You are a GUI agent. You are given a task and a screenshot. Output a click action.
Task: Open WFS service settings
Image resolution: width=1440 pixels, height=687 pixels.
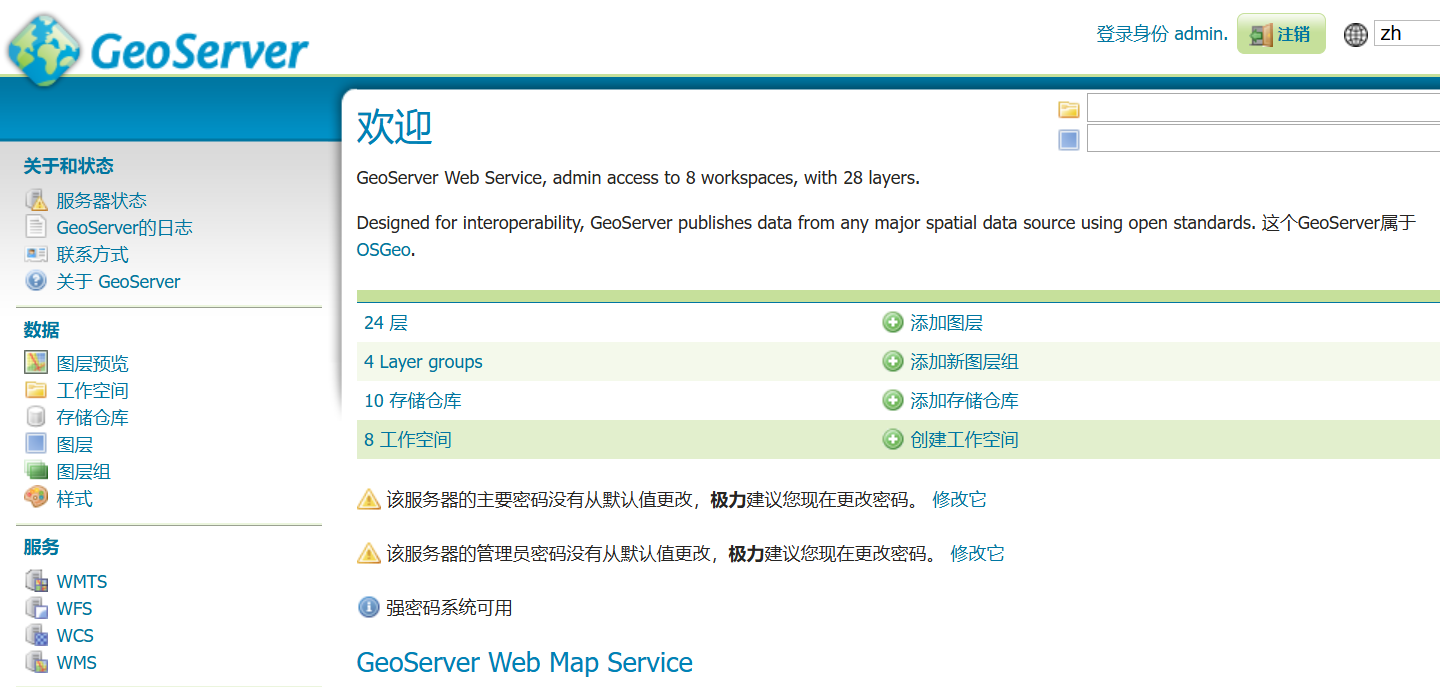pyautogui.click(x=74, y=608)
